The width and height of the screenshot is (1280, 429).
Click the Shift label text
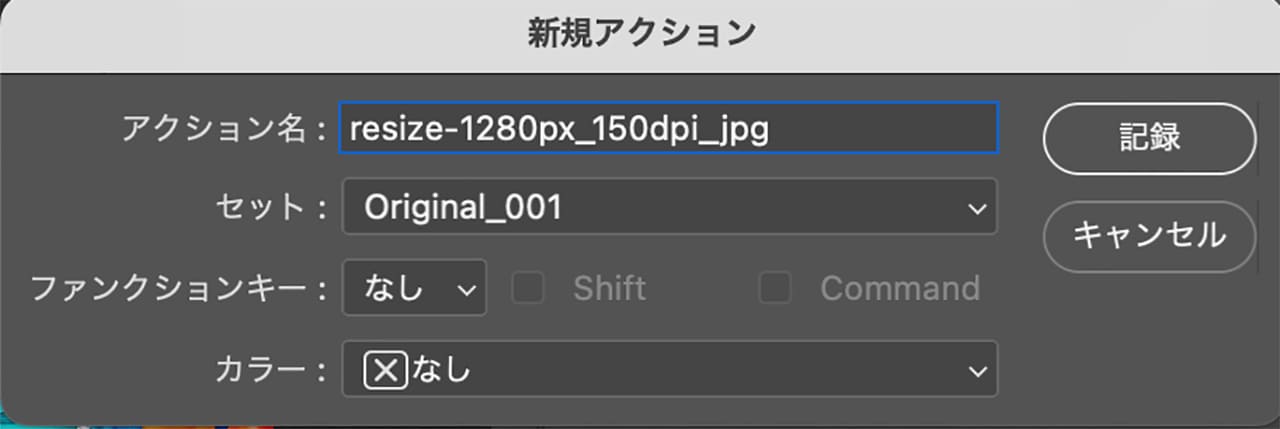(609, 289)
